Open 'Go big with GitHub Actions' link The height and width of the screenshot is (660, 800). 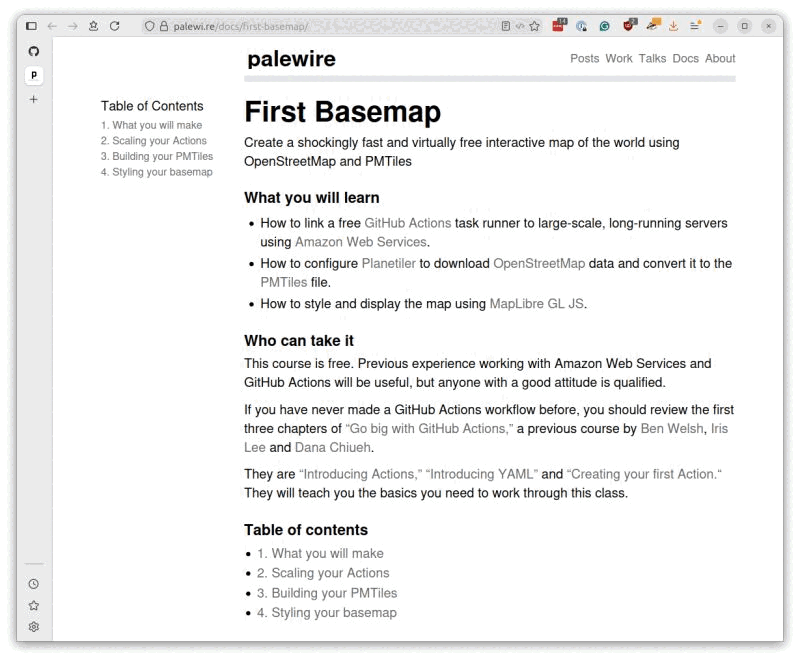(x=429, y=428)
